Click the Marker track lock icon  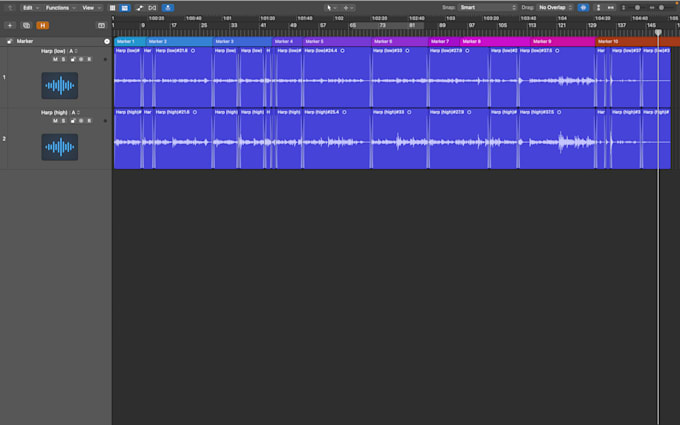pos(10,41)
